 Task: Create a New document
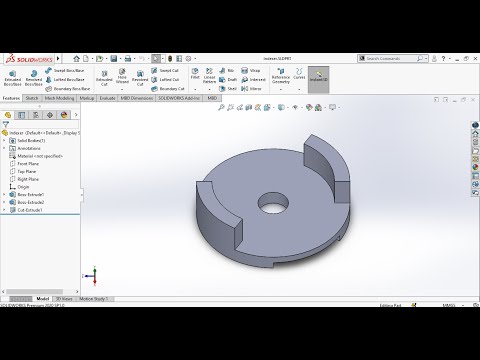tap(86, 59)
